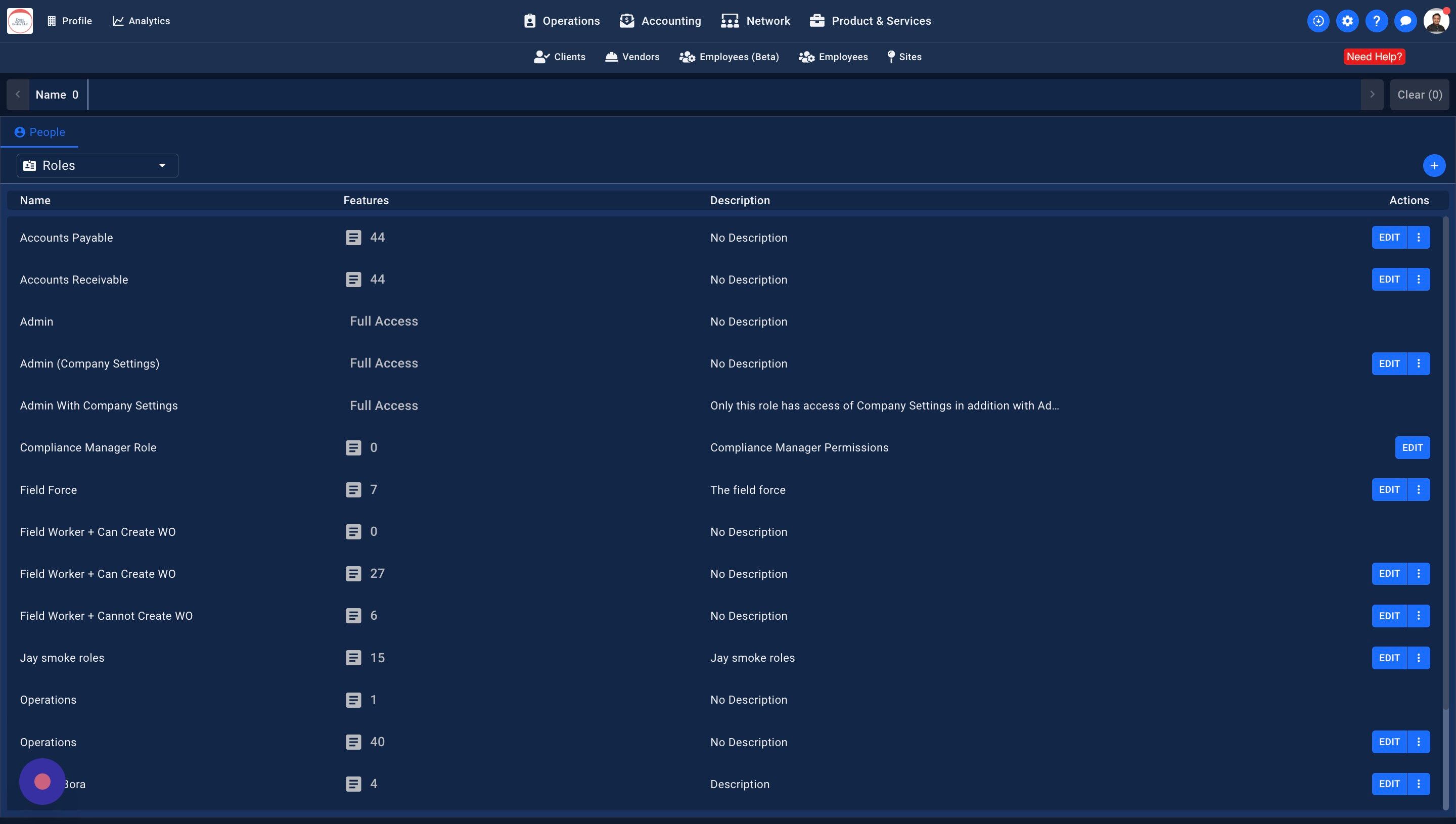Click the right arrow of filter bar

click(x=1372, y=95)
